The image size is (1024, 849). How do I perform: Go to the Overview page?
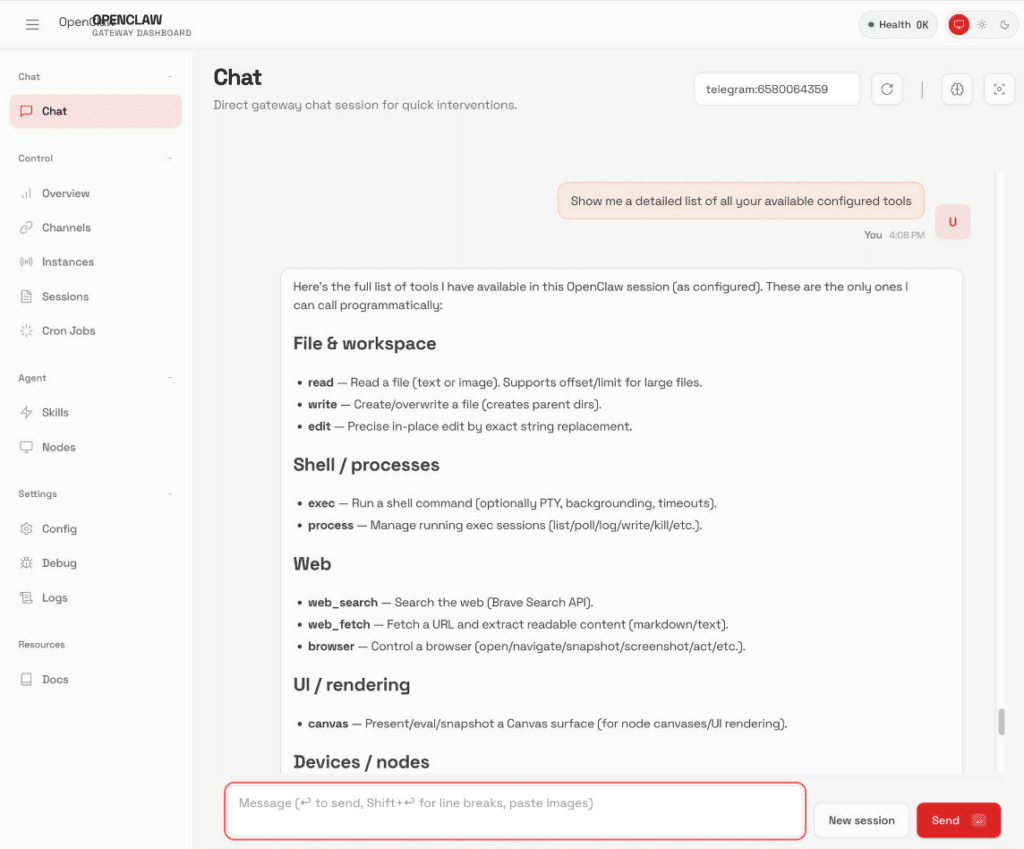click(66, 194)
